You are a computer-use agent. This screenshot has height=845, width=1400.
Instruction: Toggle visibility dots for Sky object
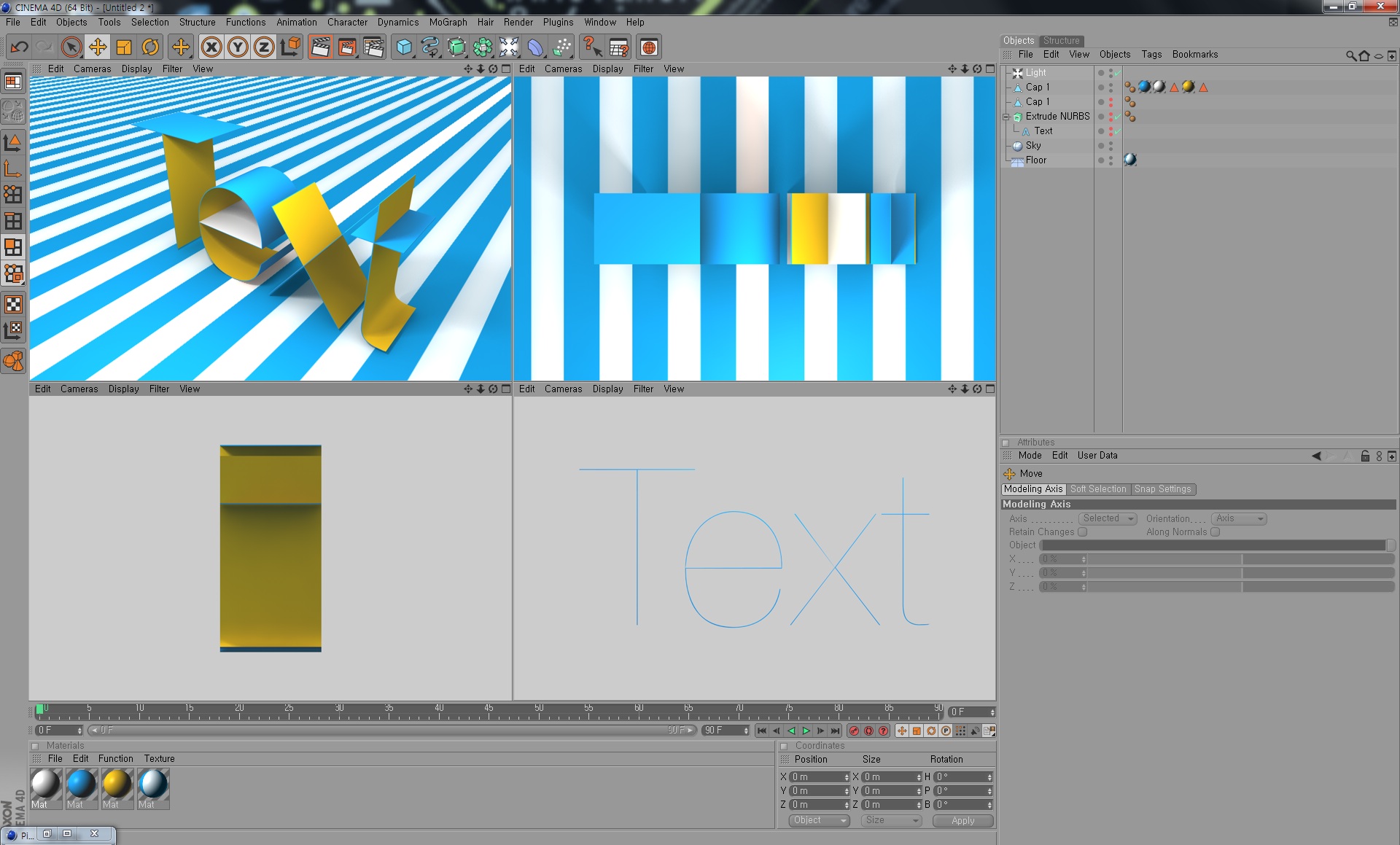pyautogui.click(x=1111, y=146)
